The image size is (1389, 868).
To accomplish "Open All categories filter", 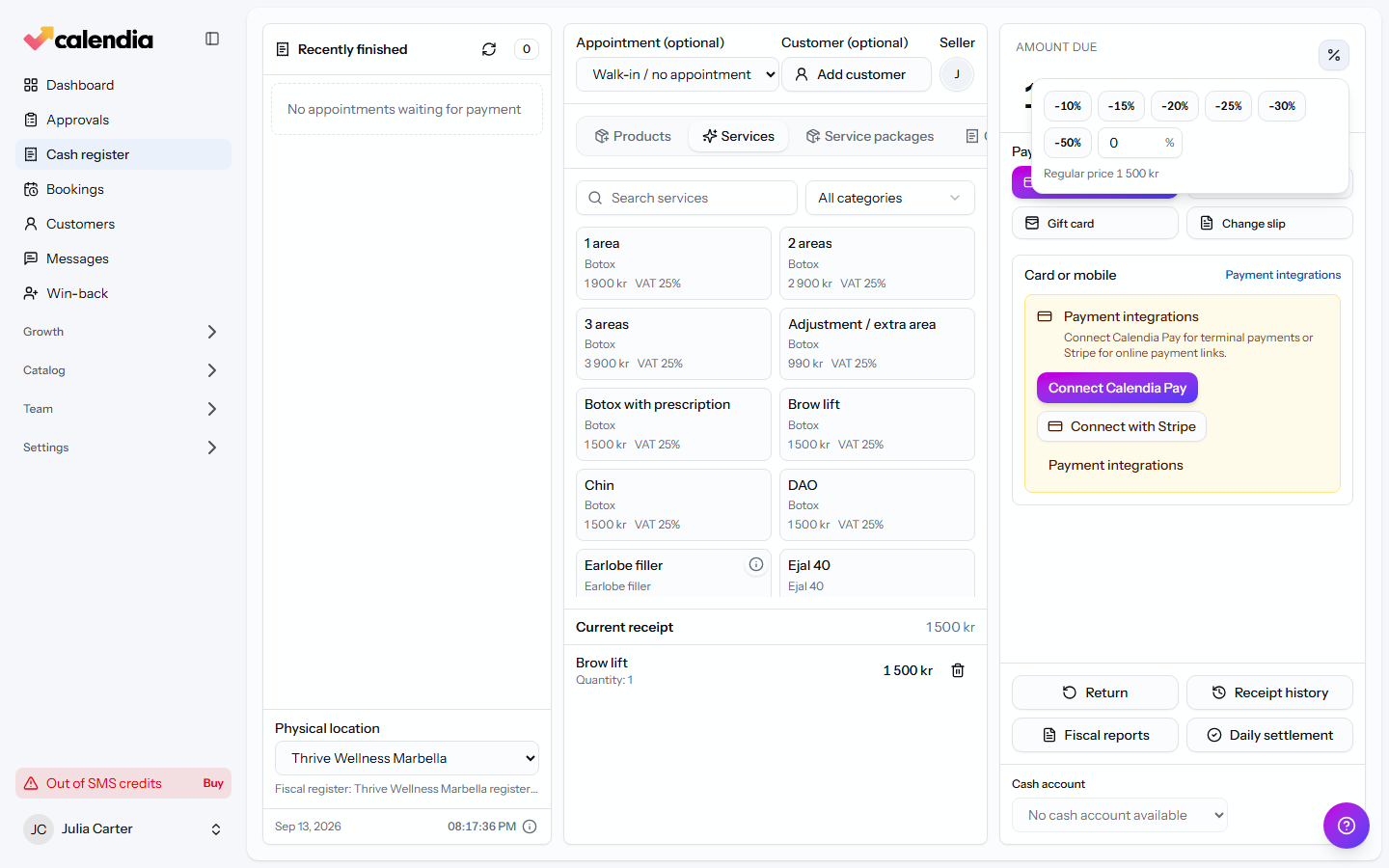I will 889,198.
